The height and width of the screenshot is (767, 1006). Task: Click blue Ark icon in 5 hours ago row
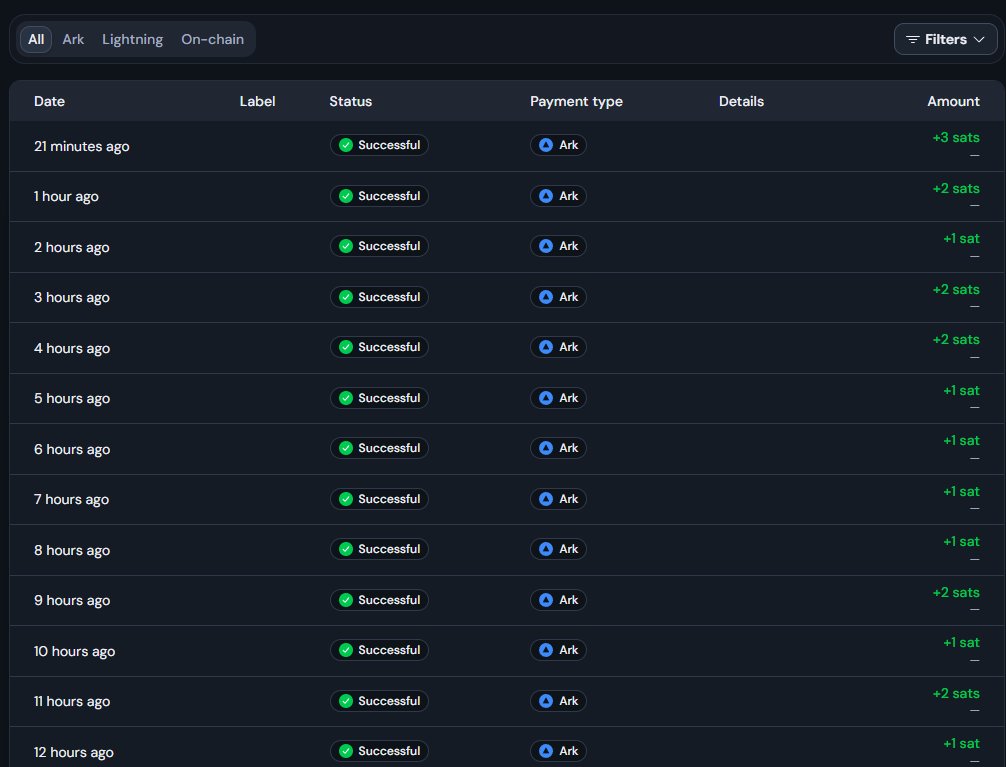click(546, 398)
